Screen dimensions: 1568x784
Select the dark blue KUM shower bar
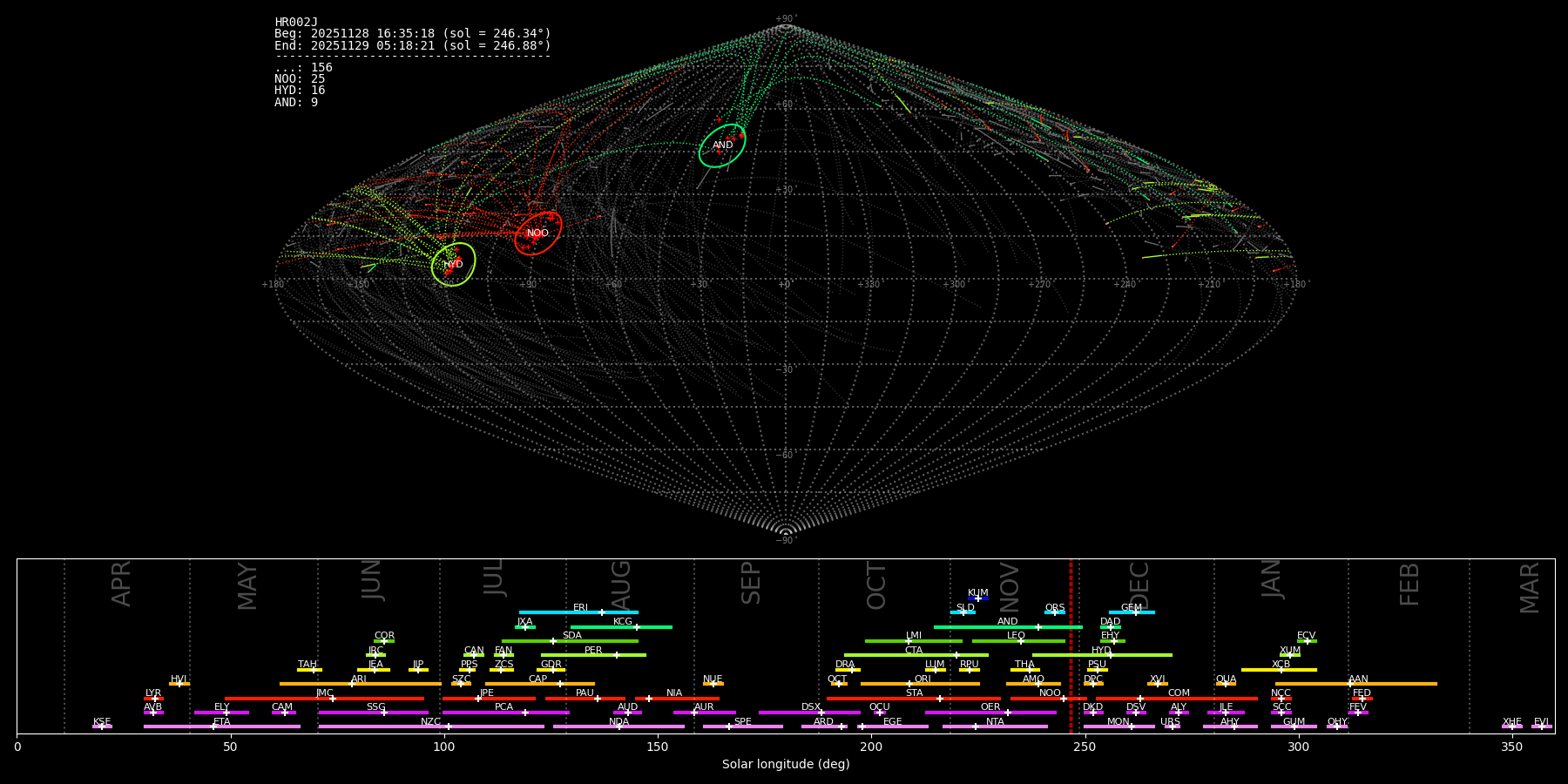[977, 598]
